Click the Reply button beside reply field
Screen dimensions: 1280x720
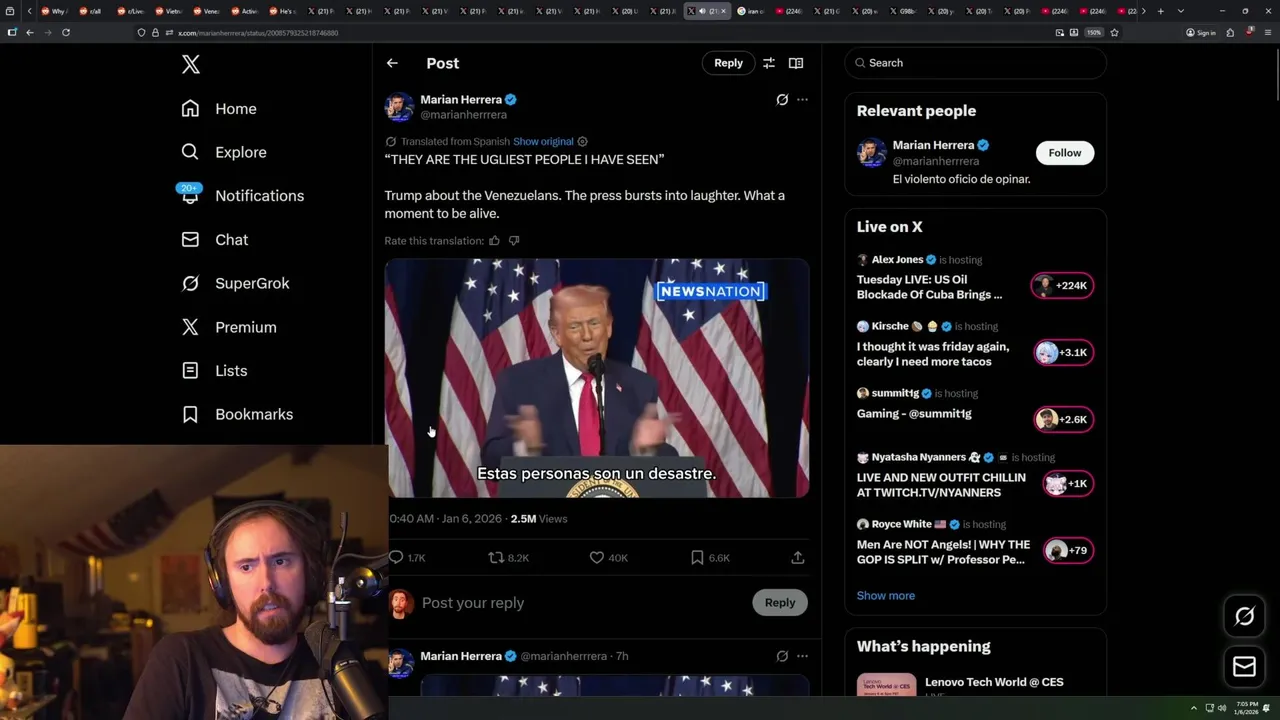(x=780, y=603)
